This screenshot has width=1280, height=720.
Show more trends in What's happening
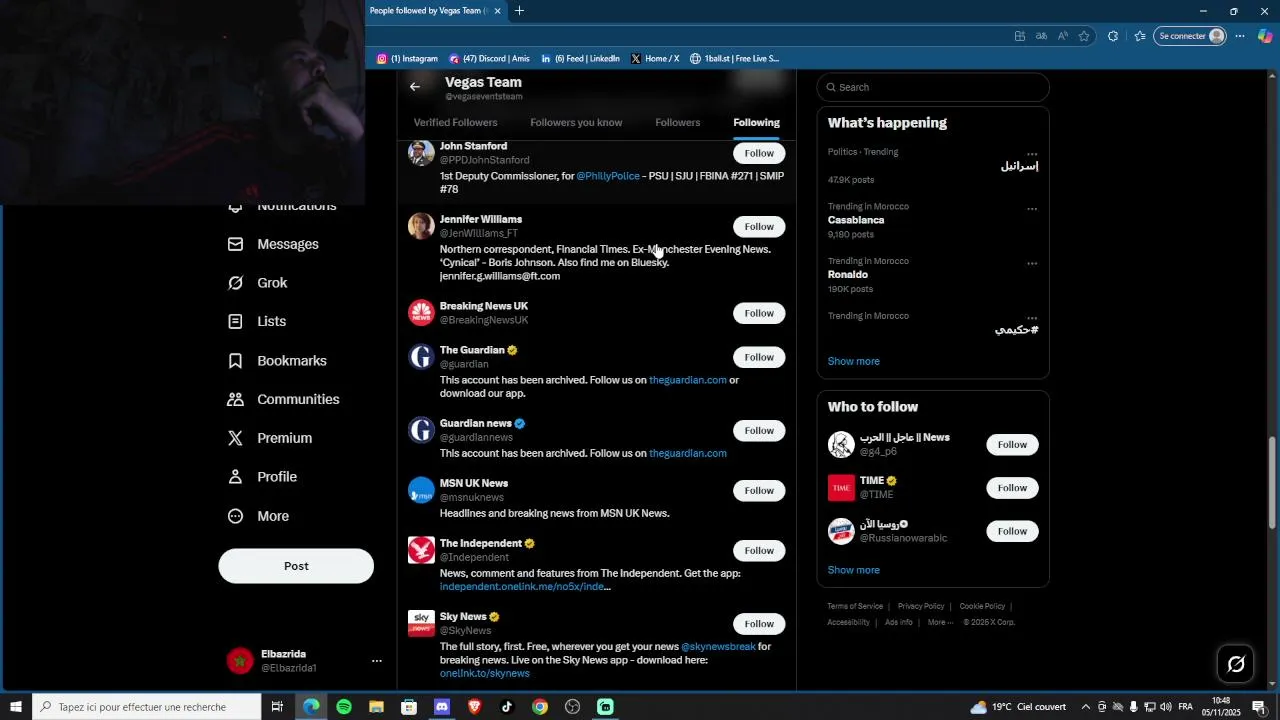pos(854,361)
